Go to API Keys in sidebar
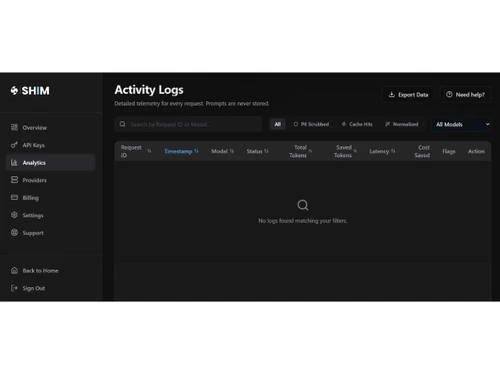 pos(50,145)
